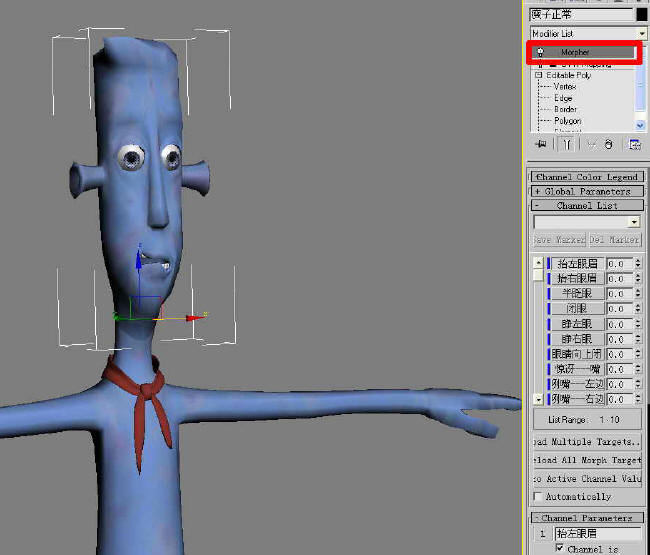
Task: Select the Morpher modifier in stack
Action: tap(583, 52)
